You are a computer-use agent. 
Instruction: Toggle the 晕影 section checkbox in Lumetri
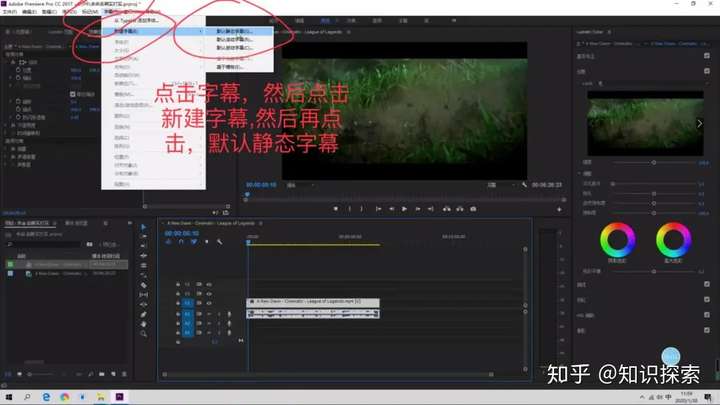tap(707, 330)
